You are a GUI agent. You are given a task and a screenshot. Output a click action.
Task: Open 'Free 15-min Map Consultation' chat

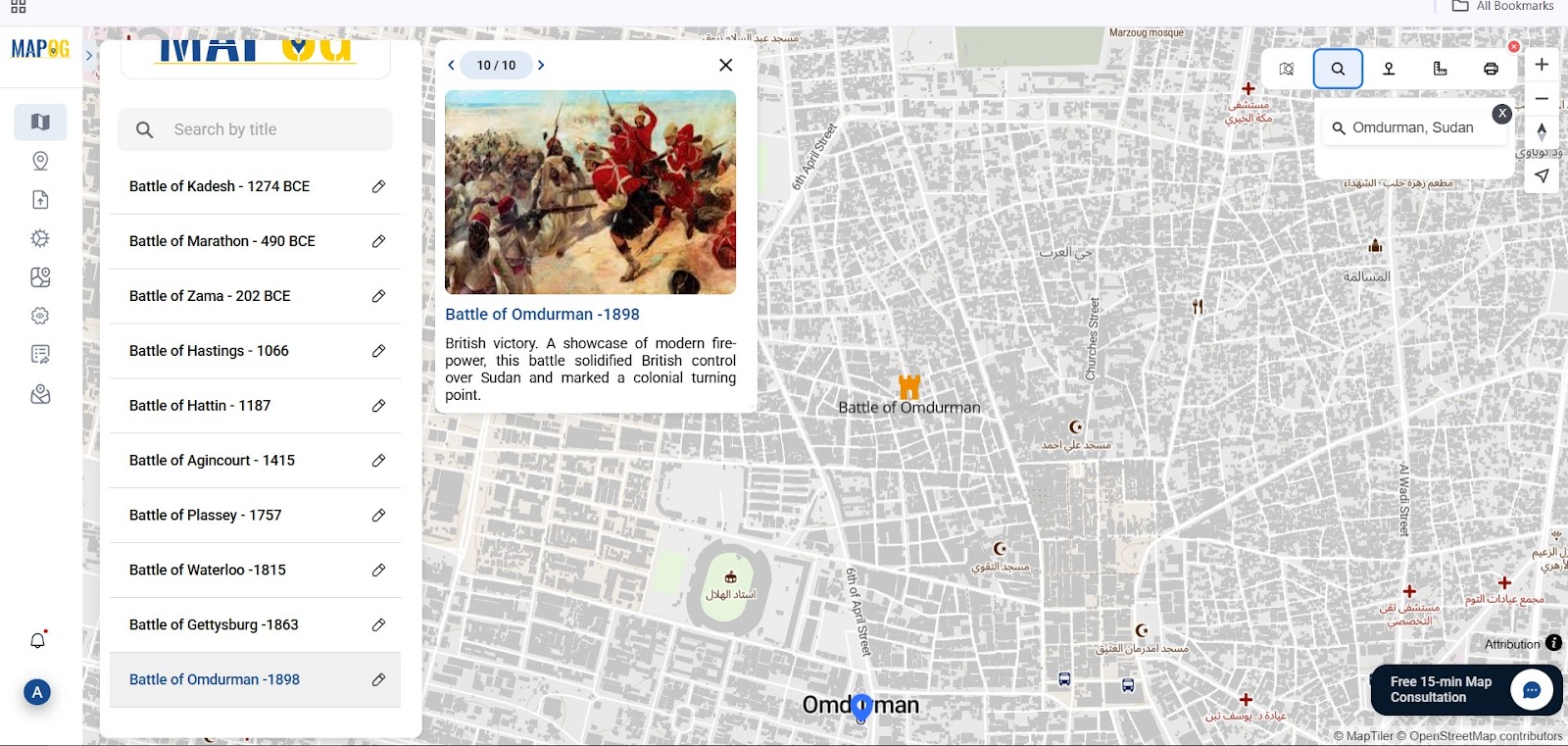coord(1467,690)
